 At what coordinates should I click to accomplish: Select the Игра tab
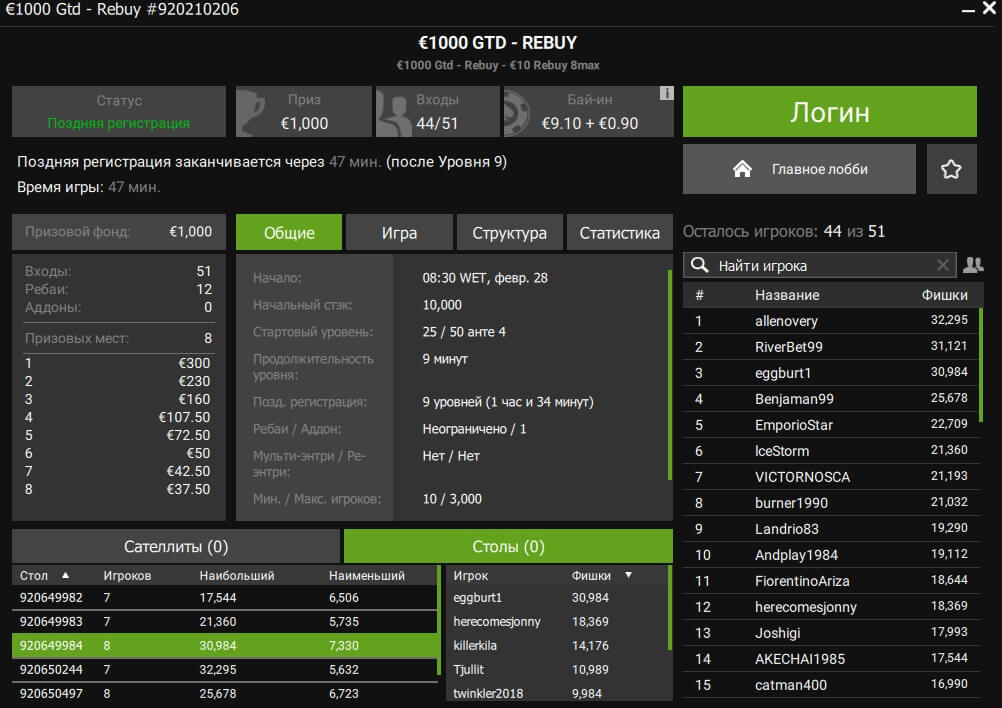[x=399, y=233]
